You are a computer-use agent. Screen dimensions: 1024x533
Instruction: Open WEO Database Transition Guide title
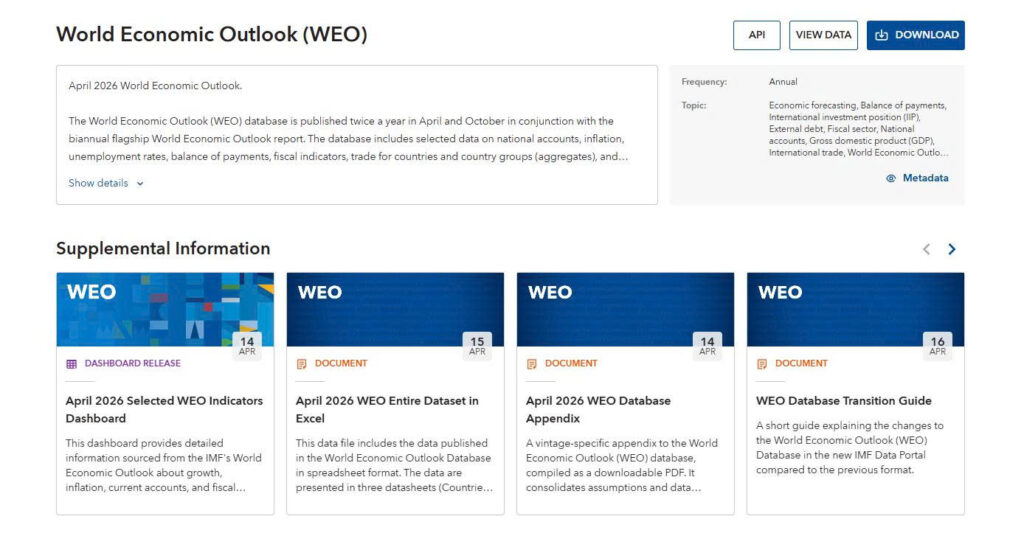[x=844, y=401]
